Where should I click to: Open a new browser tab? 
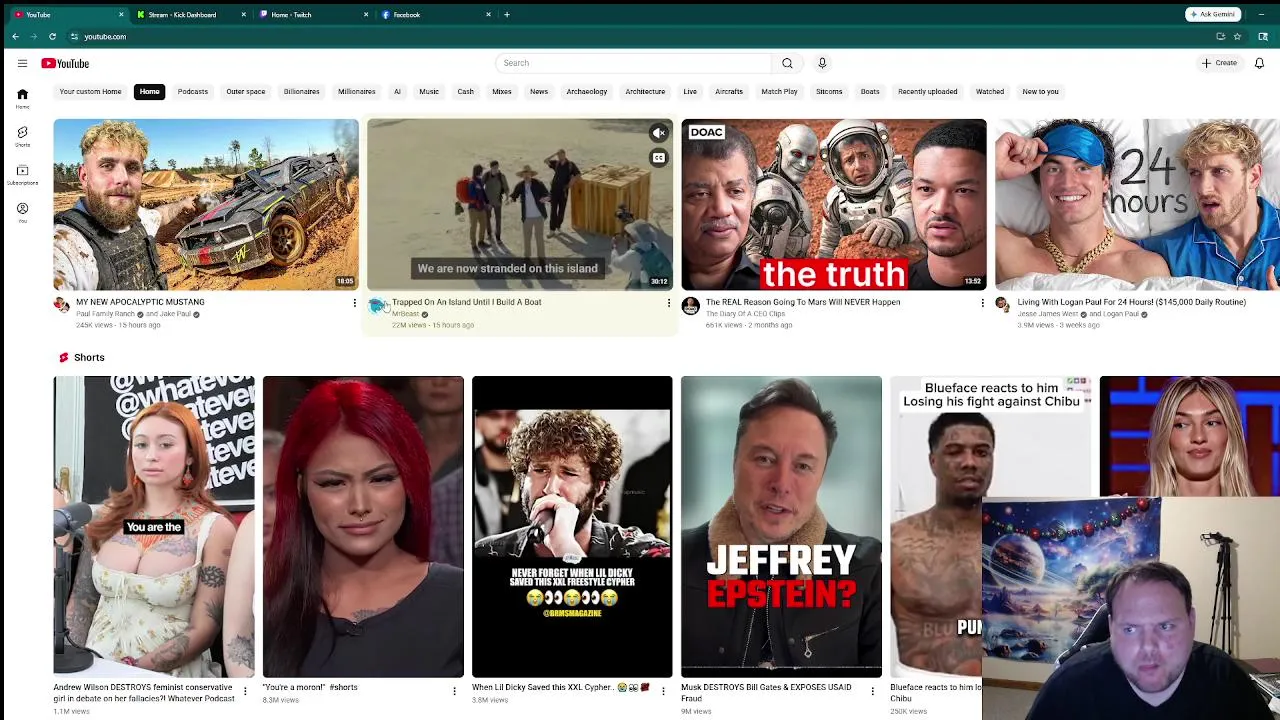[x=507, y=15]
